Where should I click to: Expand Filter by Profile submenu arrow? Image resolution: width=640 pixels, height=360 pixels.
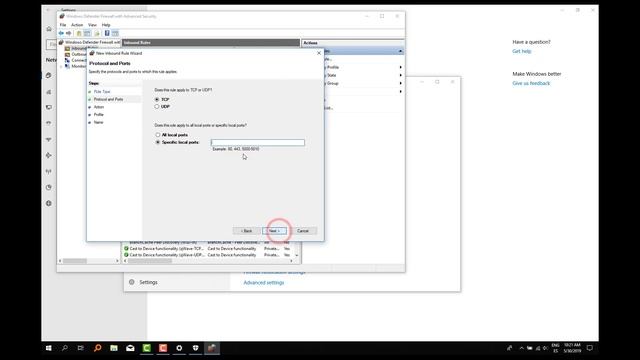(x=400, y=67)
